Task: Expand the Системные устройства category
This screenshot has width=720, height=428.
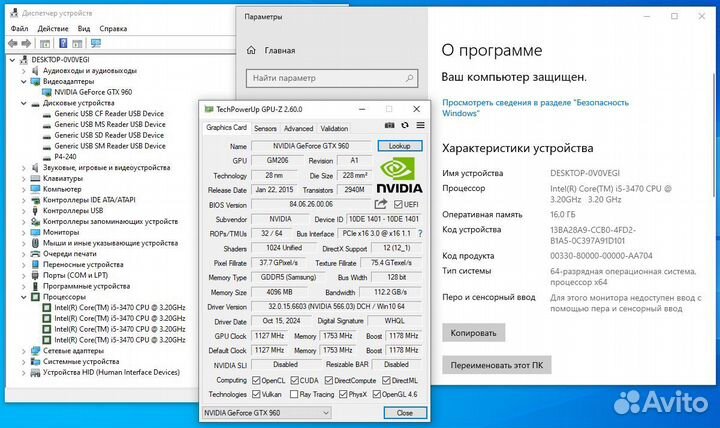Action: (23, 362)
